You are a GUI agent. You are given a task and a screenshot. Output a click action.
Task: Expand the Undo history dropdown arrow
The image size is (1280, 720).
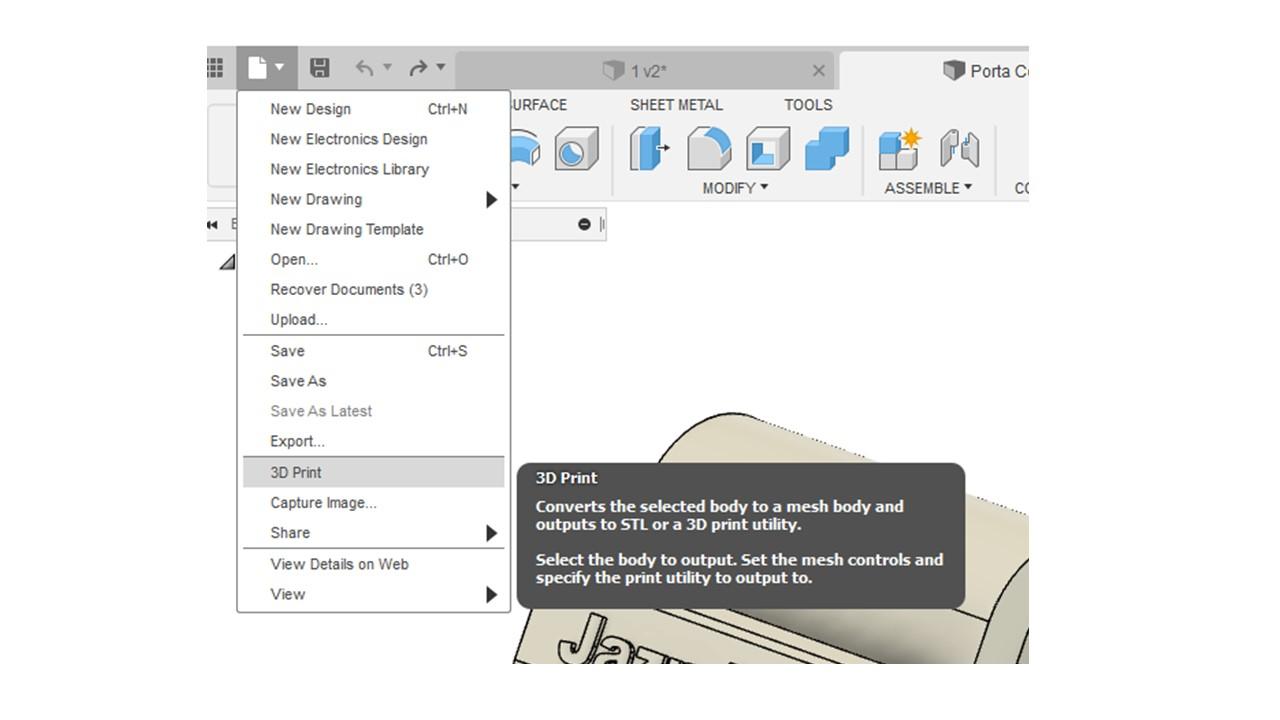(387, 67)
